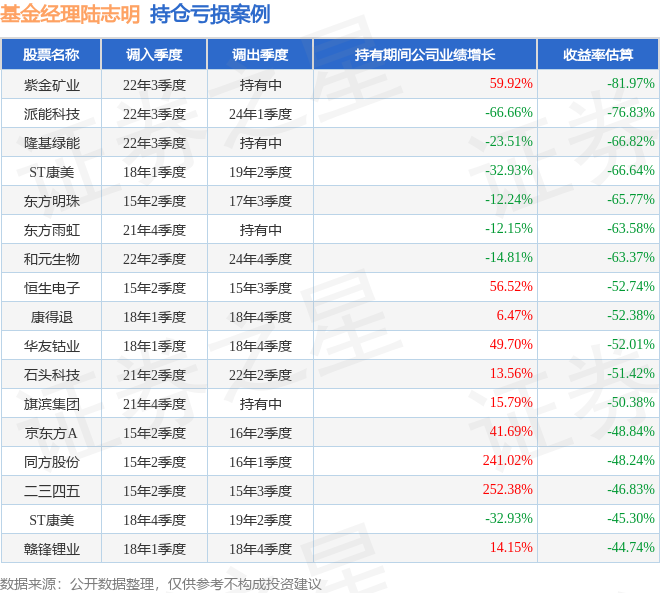Click the 59.92% growth value
This screenshot has height=593, width=660.
click(511, 83)
